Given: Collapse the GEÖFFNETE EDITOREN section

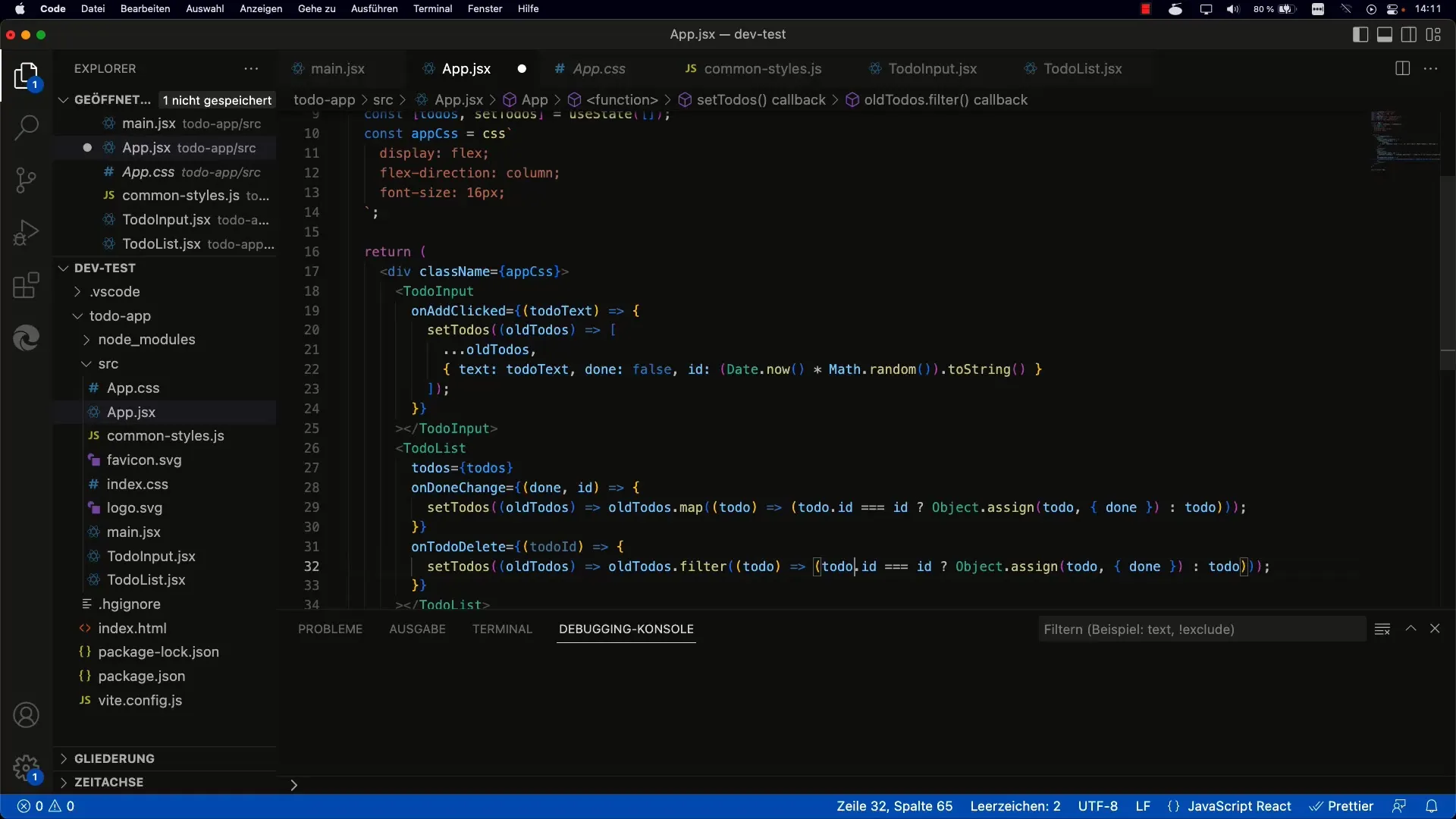Looking at the screenshot, I should [64, 100].
